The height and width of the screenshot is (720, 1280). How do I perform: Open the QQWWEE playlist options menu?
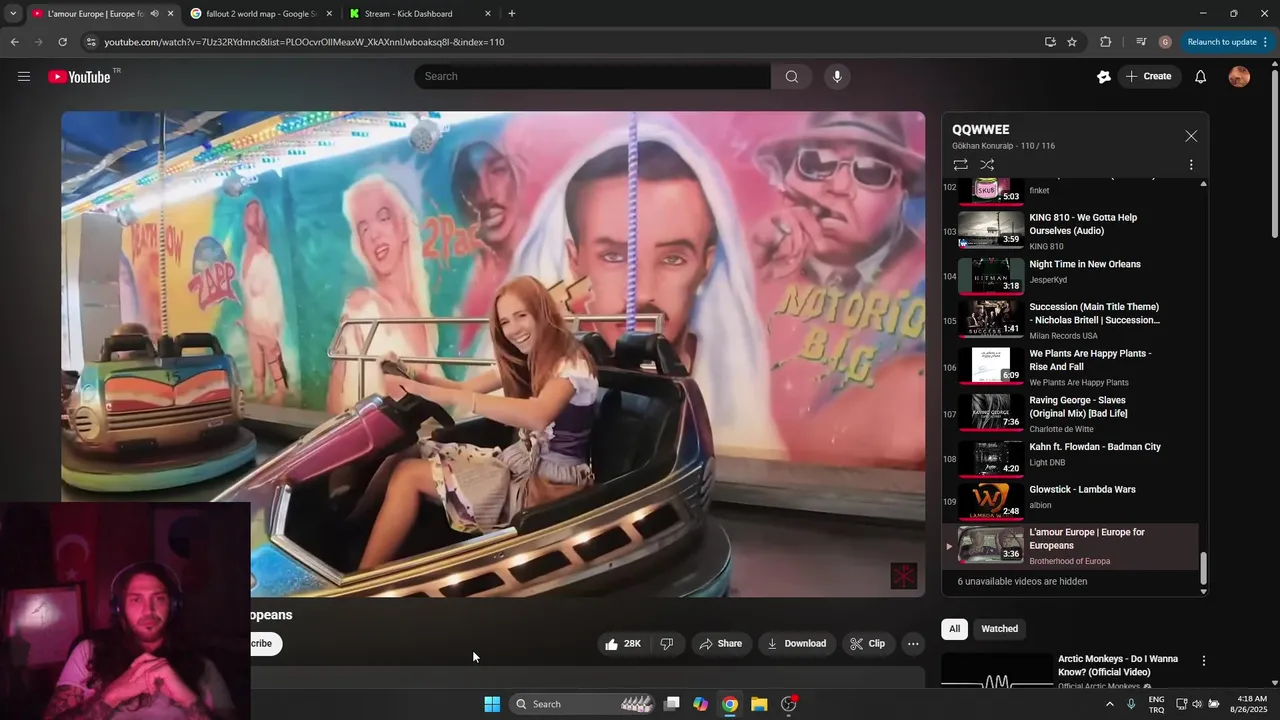pos(1191,165)
